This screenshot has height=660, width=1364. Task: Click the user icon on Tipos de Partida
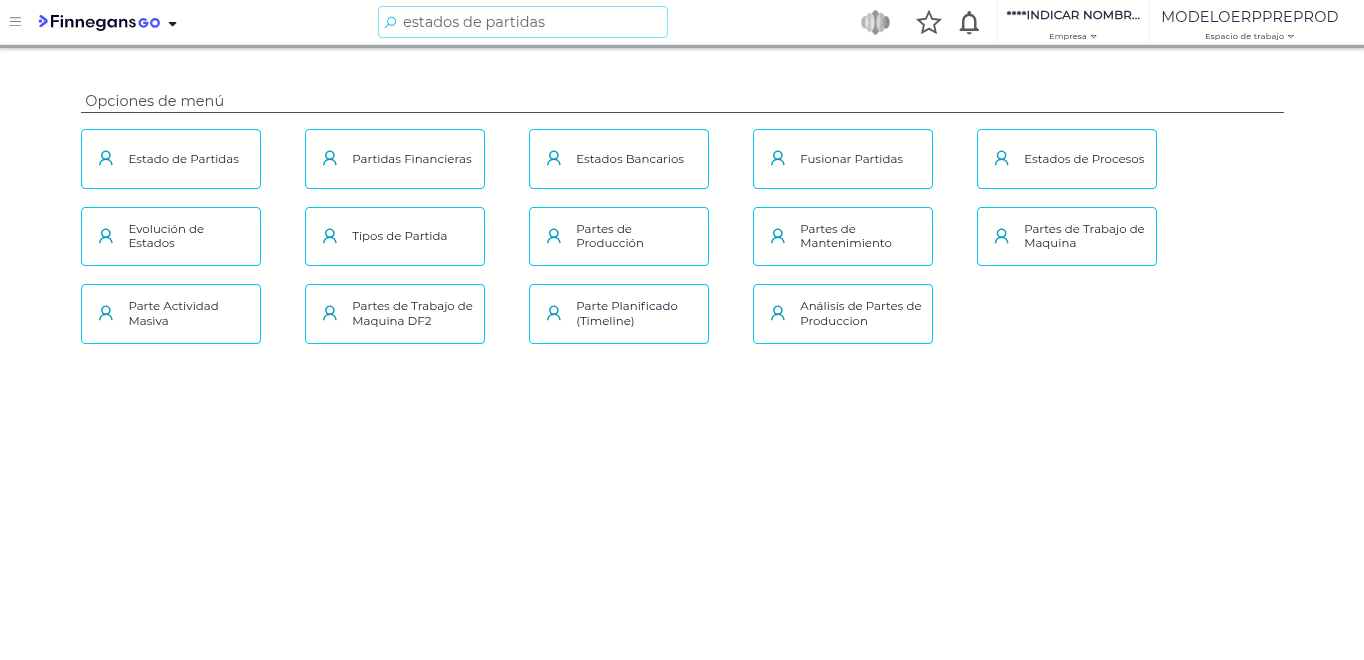(x=330, y=236)
